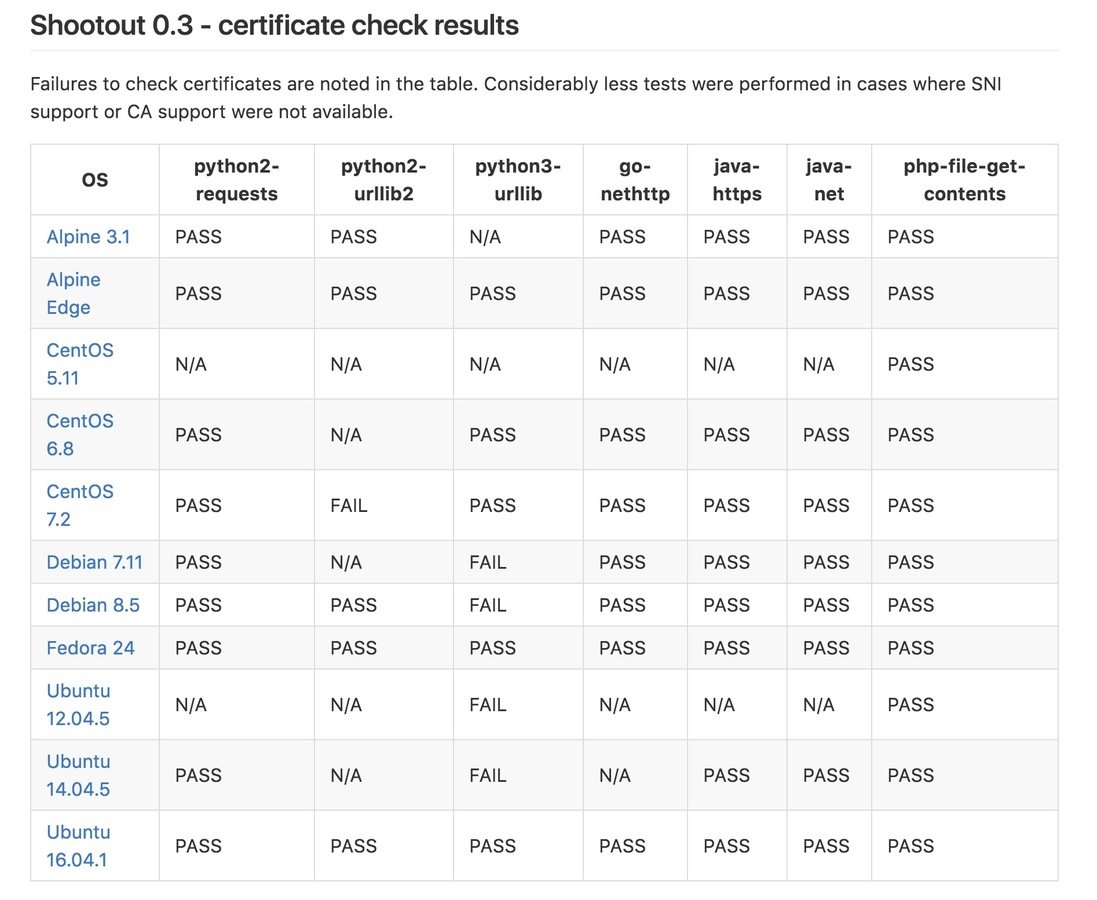Open the Ubuntu 12.04.5 link

(78, 705)
